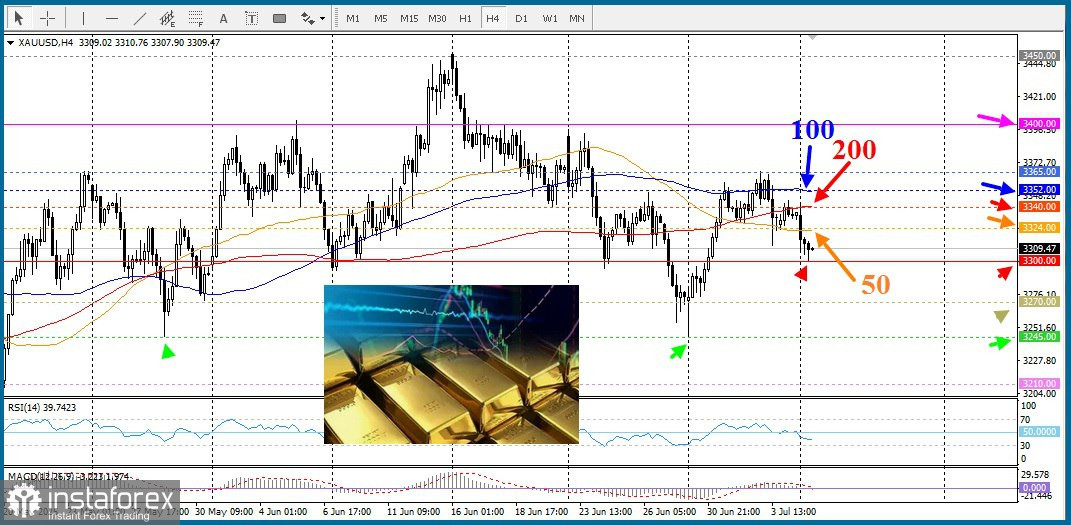Select the horizontal line drawing tool
Screen dimensions: 1071x525
point(112,18)
